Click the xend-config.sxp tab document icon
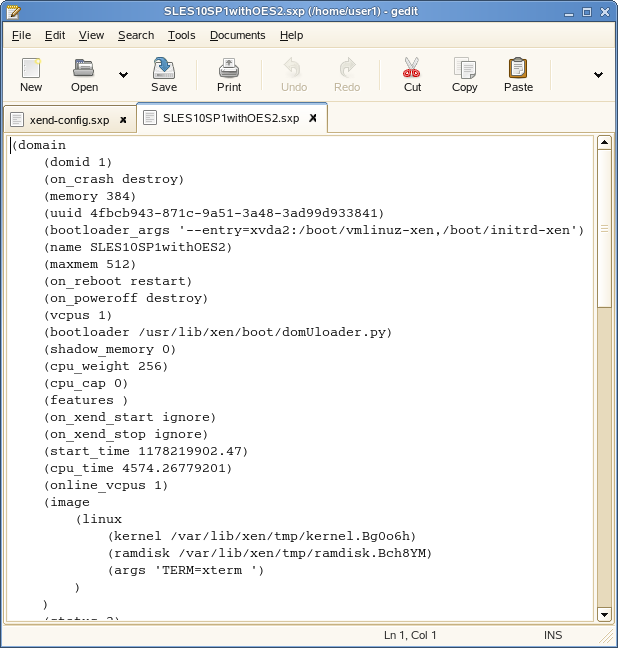 pos(17,120)
